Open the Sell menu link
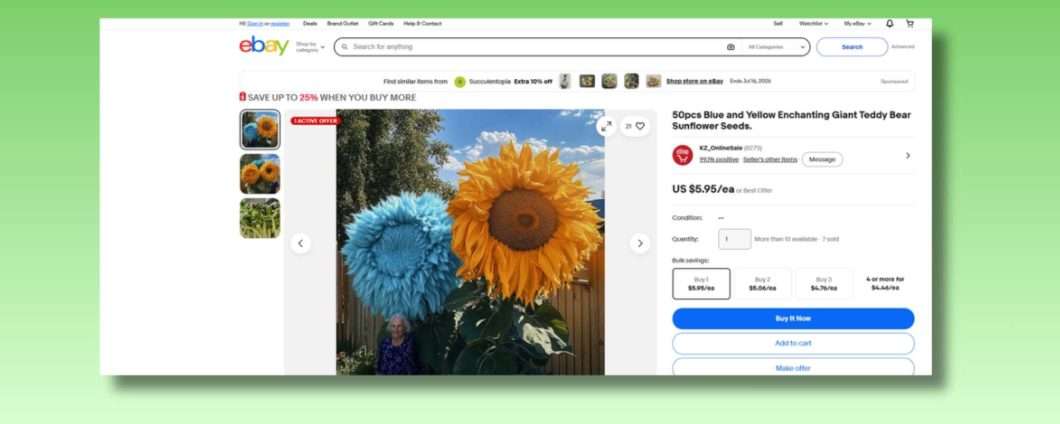Screen dimensions: 1060x424 click(x=778, y=24)
